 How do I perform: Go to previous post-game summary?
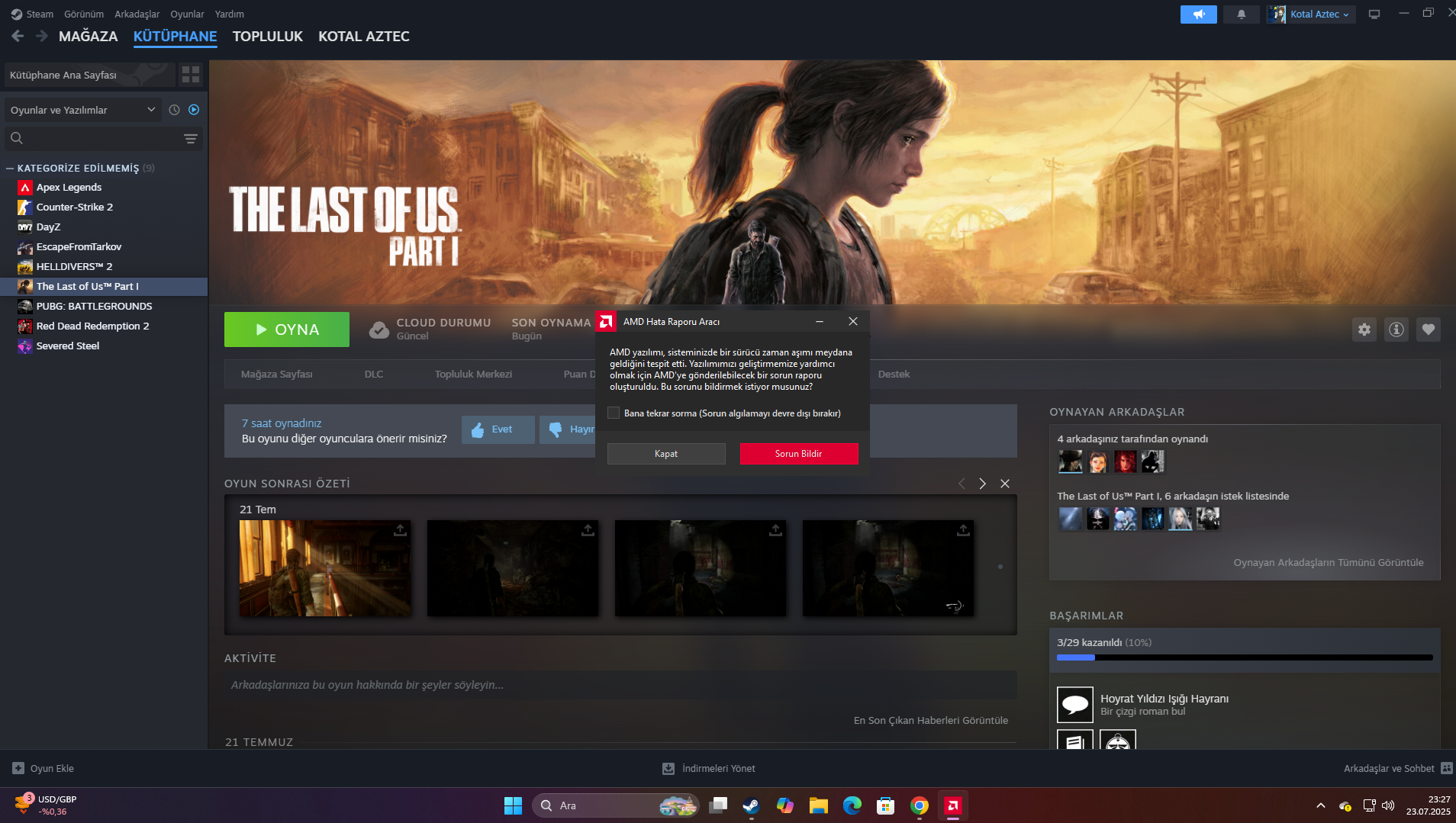pos(962,484)
